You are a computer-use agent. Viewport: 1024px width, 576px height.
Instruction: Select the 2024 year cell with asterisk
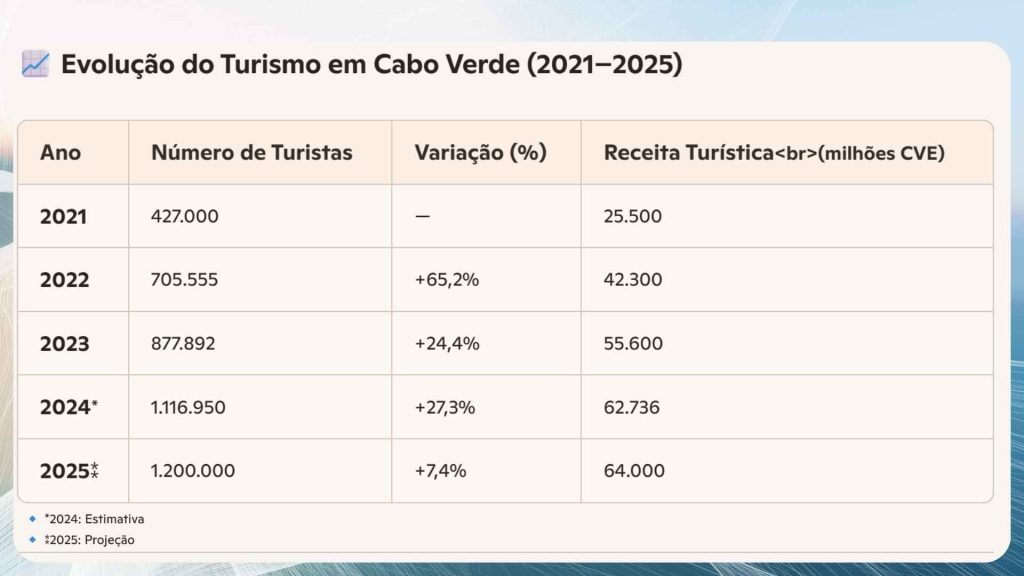pyautogui.click(x=69, y=407)
